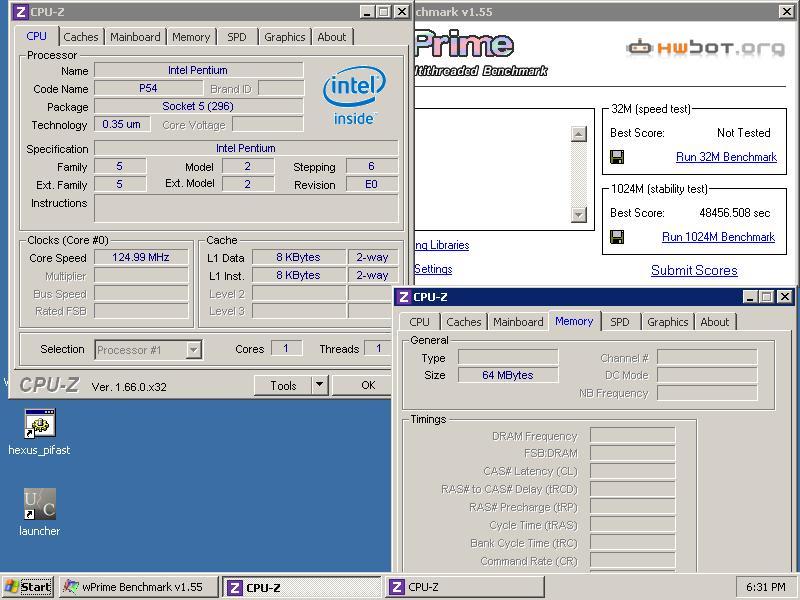Image resolution: width=800 pixels, height=600 pixels.
Task: Open the hexus_pifast desktop shortcut icon
Action: click(40, 423)
